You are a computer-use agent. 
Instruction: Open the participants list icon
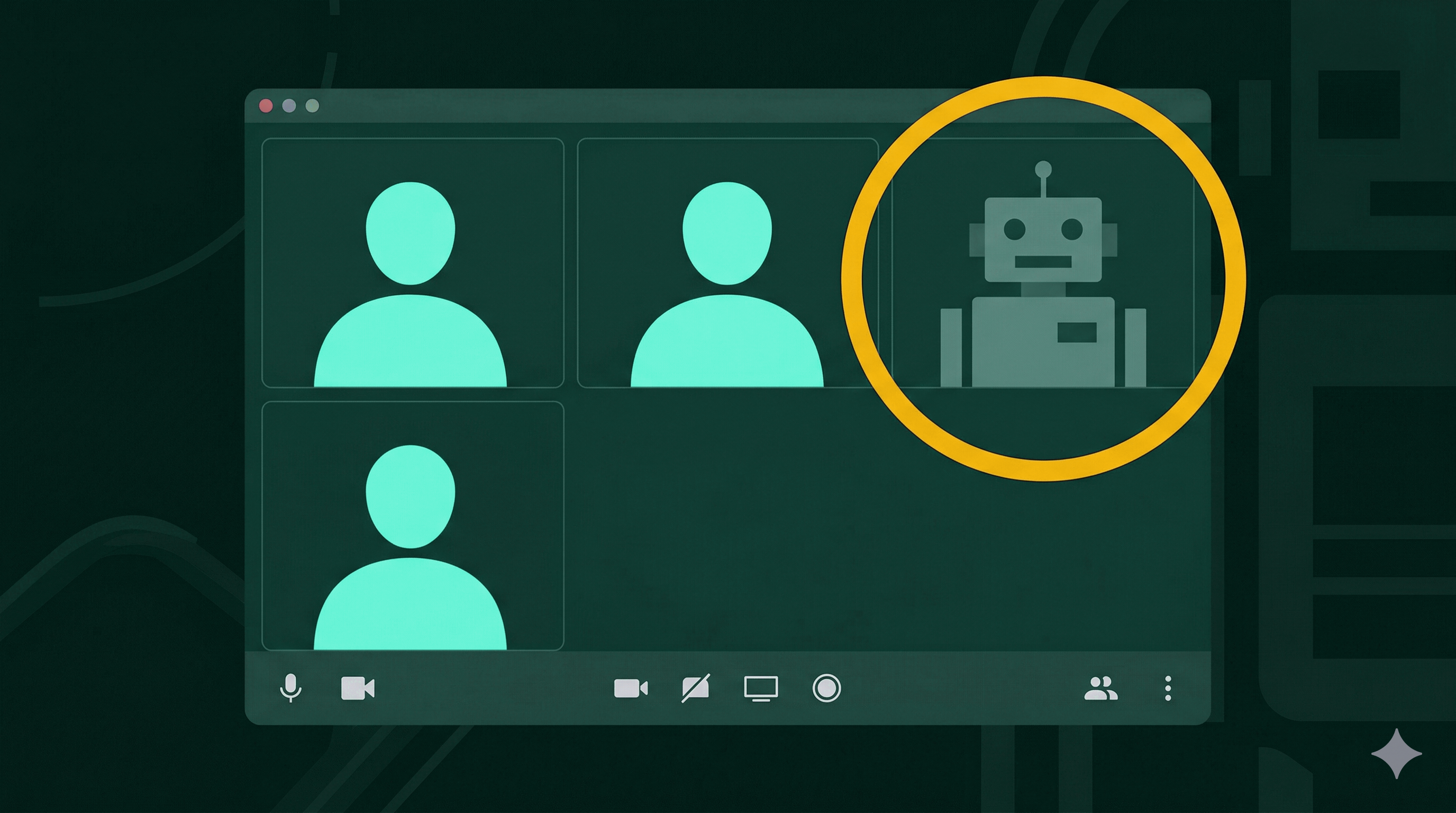(1100, 689)
